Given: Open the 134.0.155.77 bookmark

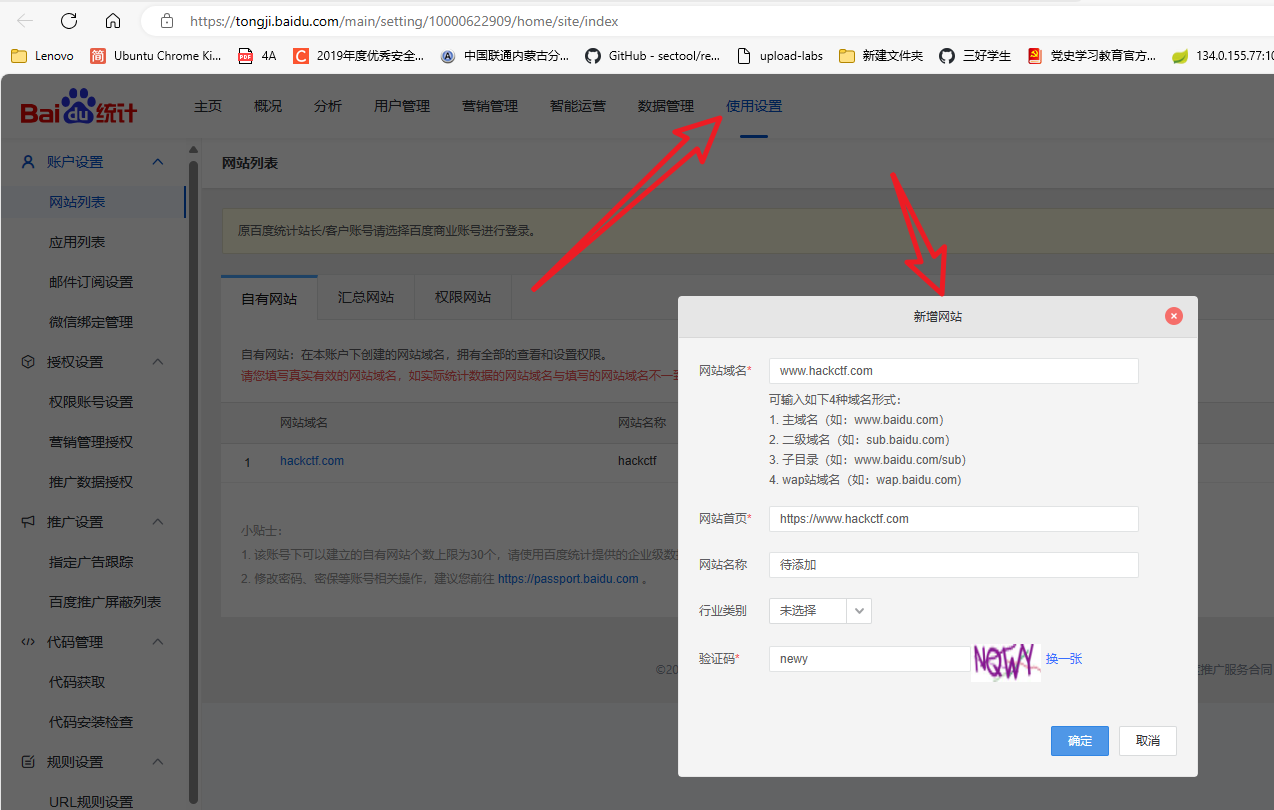Looking at the screenshot, I should 1223,56.
